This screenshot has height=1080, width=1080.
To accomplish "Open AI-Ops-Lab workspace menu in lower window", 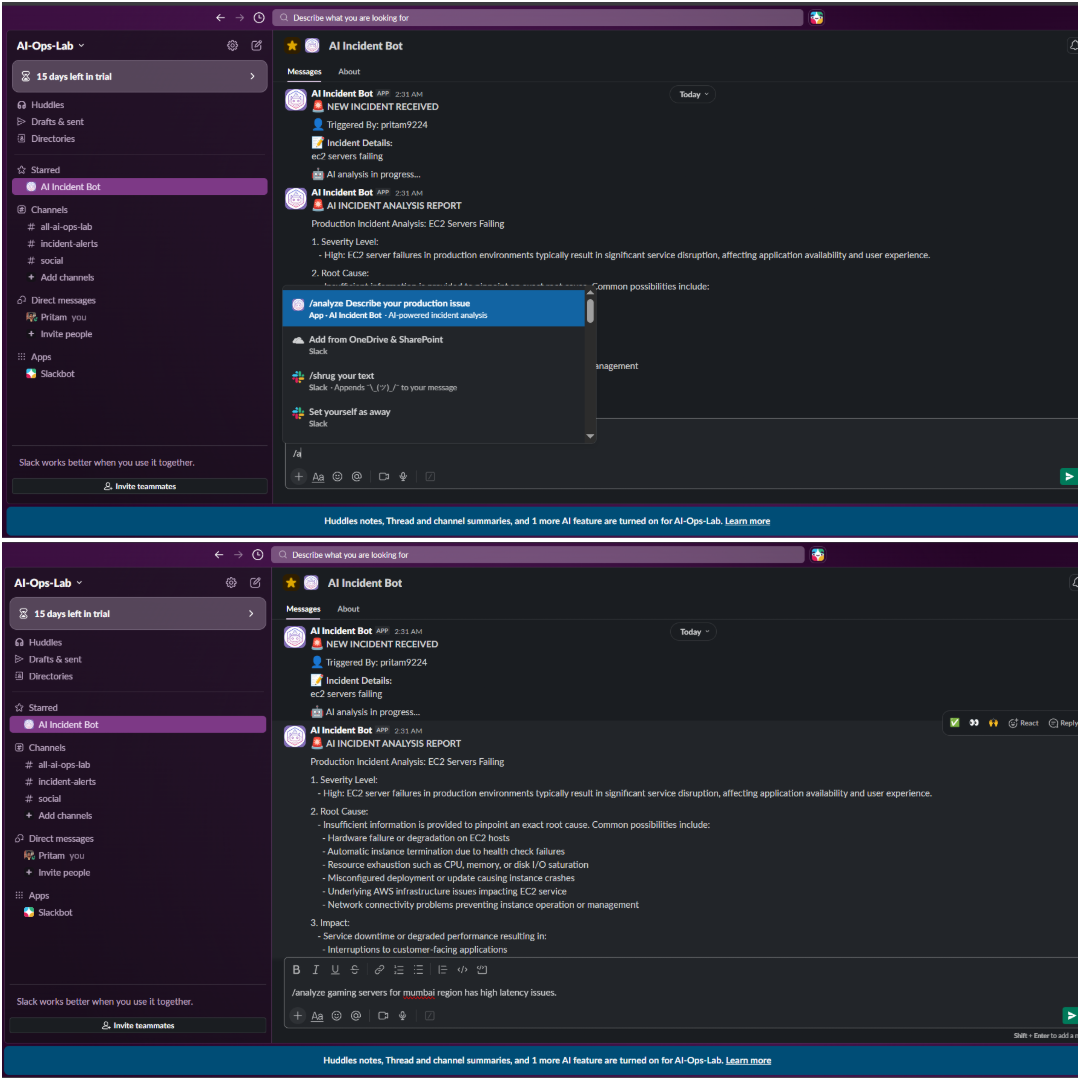I will 48,583.
